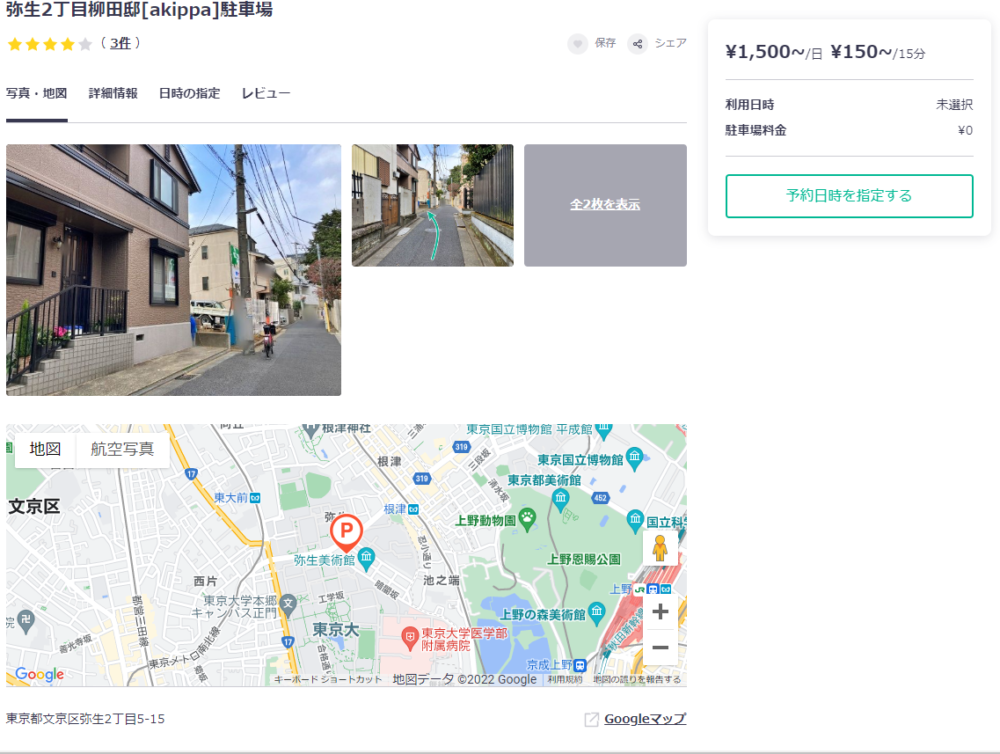This screenshot has width=1000, height=754.
Task: Click 予約日時を指定する button
Action: [x=849, y=196]
